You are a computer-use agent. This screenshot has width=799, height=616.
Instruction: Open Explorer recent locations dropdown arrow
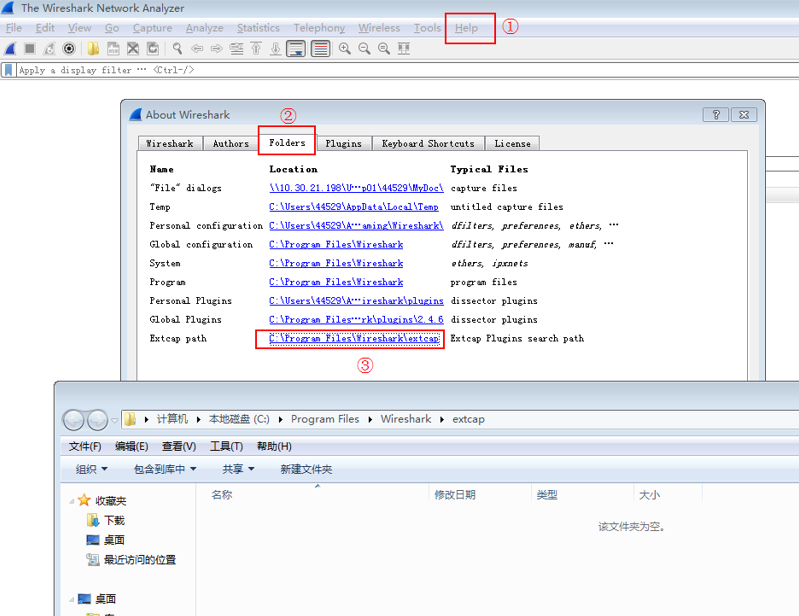115,420
